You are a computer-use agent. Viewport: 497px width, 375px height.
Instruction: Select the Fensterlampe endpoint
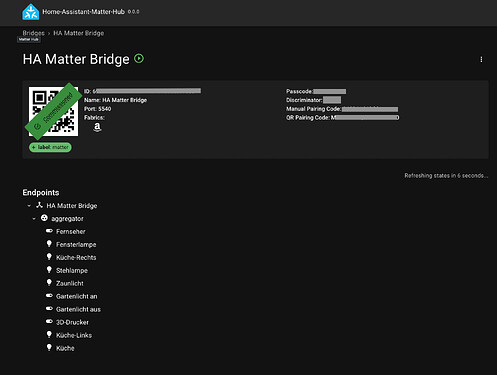[76, 244]
